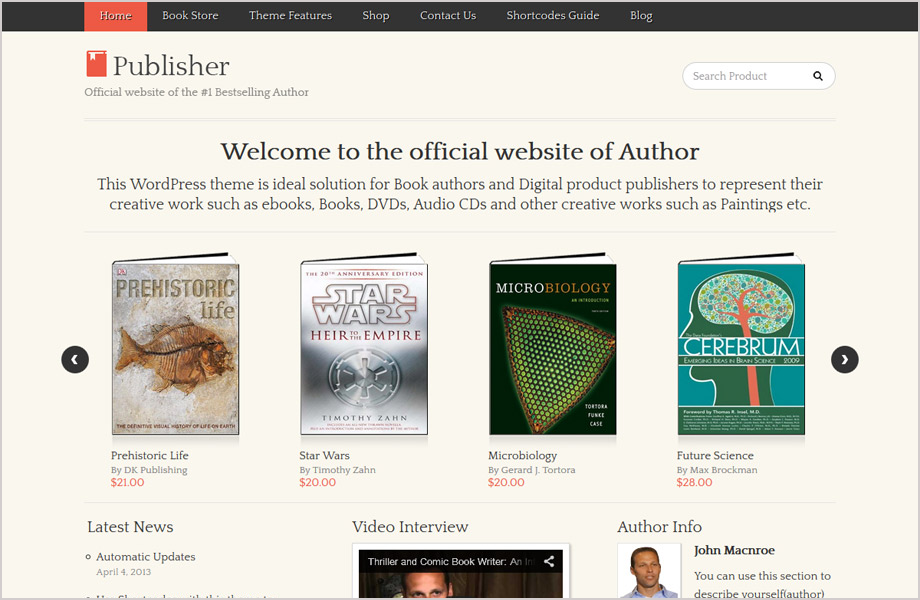Click the Star Wars title link
The height and width of the screenshot is (600, 920).
click(324, 455)
